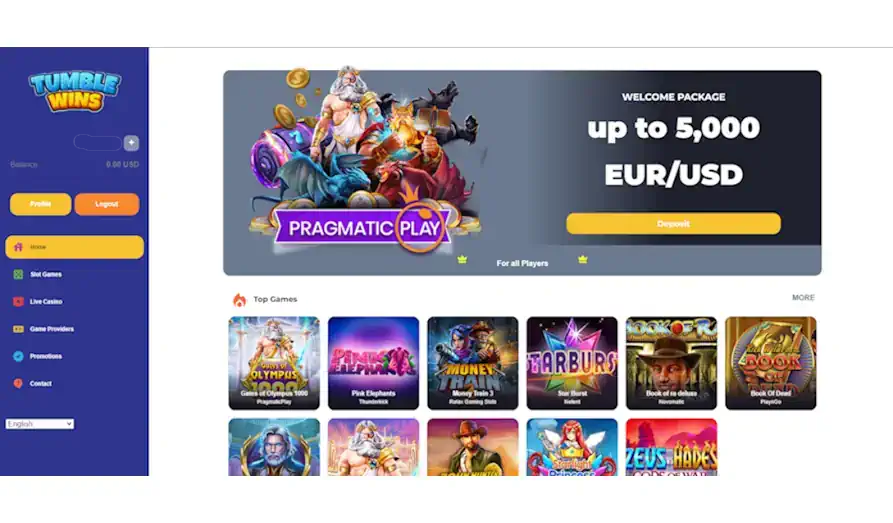Open the Slot Games menu item
This screenshot has width=893, height=523.
[46, 275]
